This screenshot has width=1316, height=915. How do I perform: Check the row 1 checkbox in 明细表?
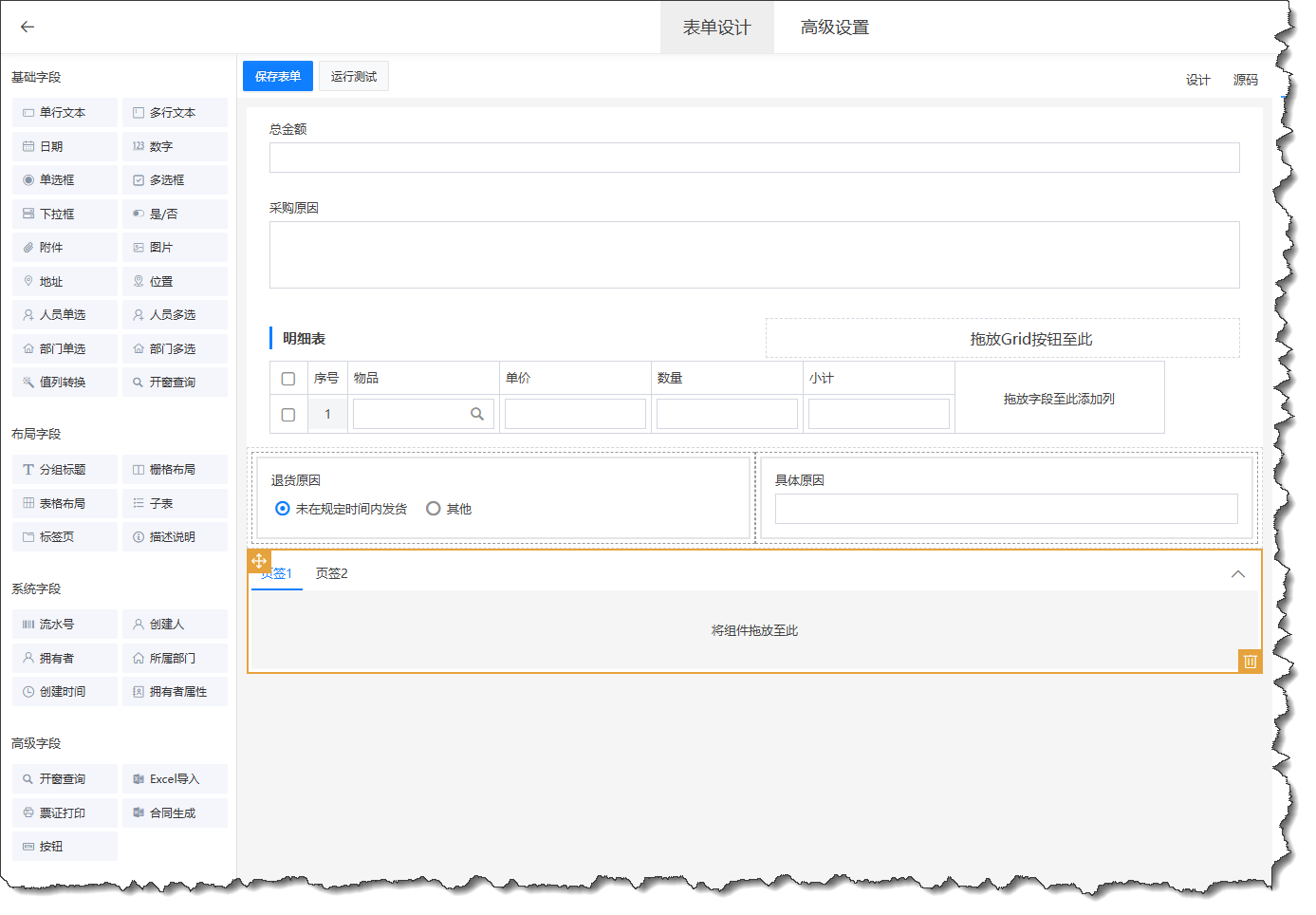click(288, 415)
